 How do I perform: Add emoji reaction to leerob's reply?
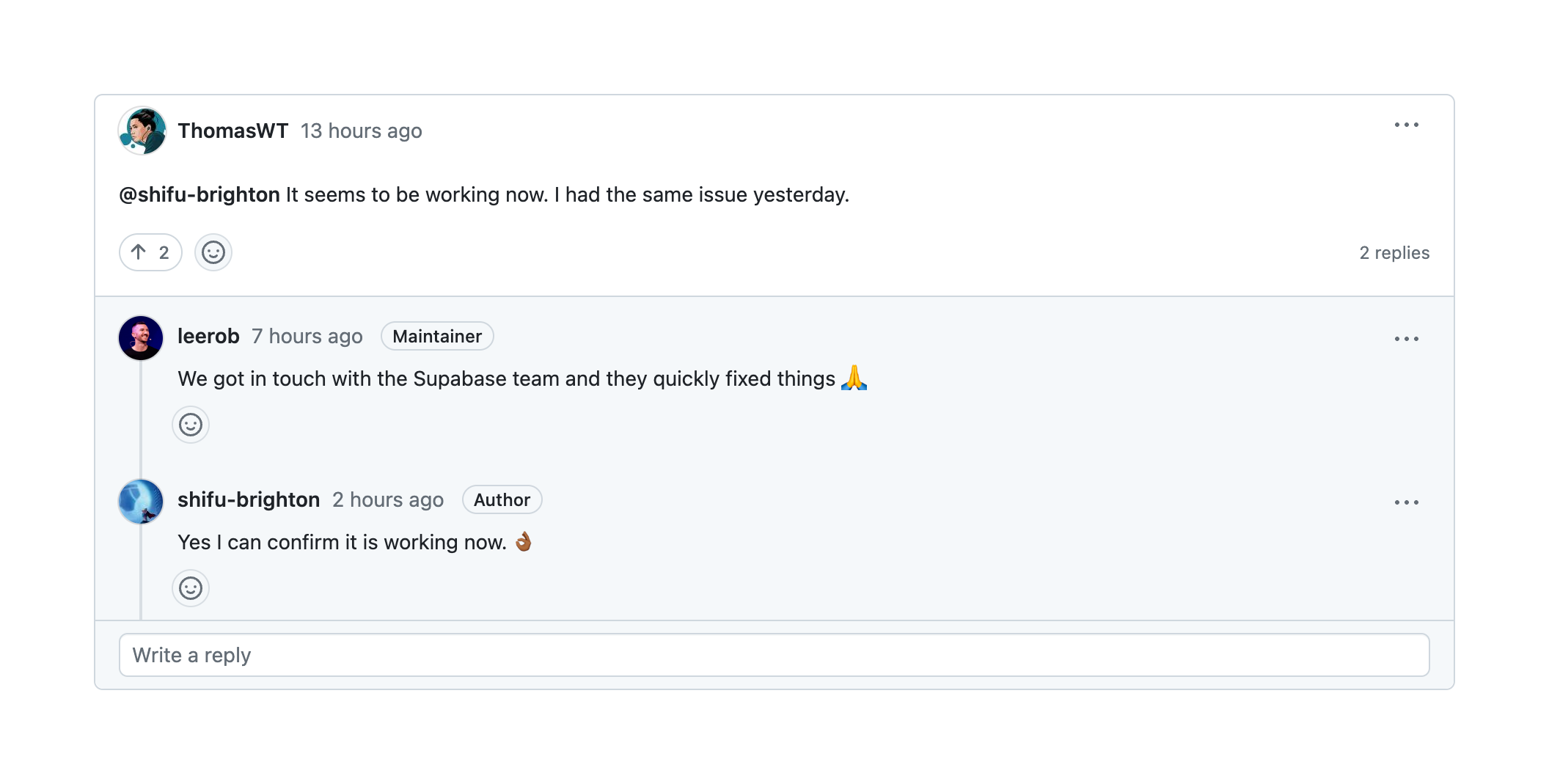click(x=191, y=425)
